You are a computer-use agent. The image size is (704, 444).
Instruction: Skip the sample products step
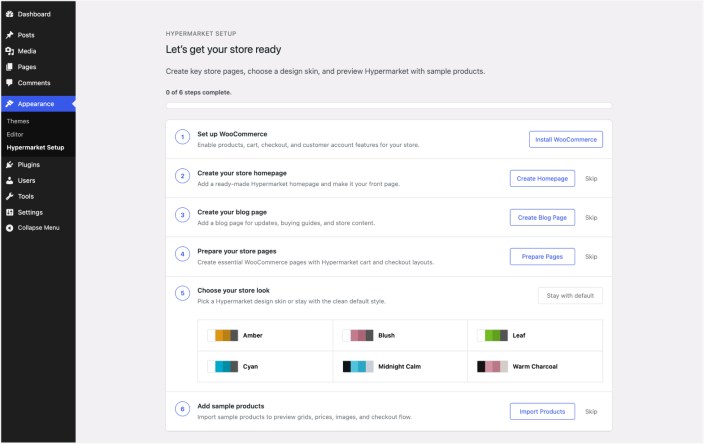[x=591, y=412]
